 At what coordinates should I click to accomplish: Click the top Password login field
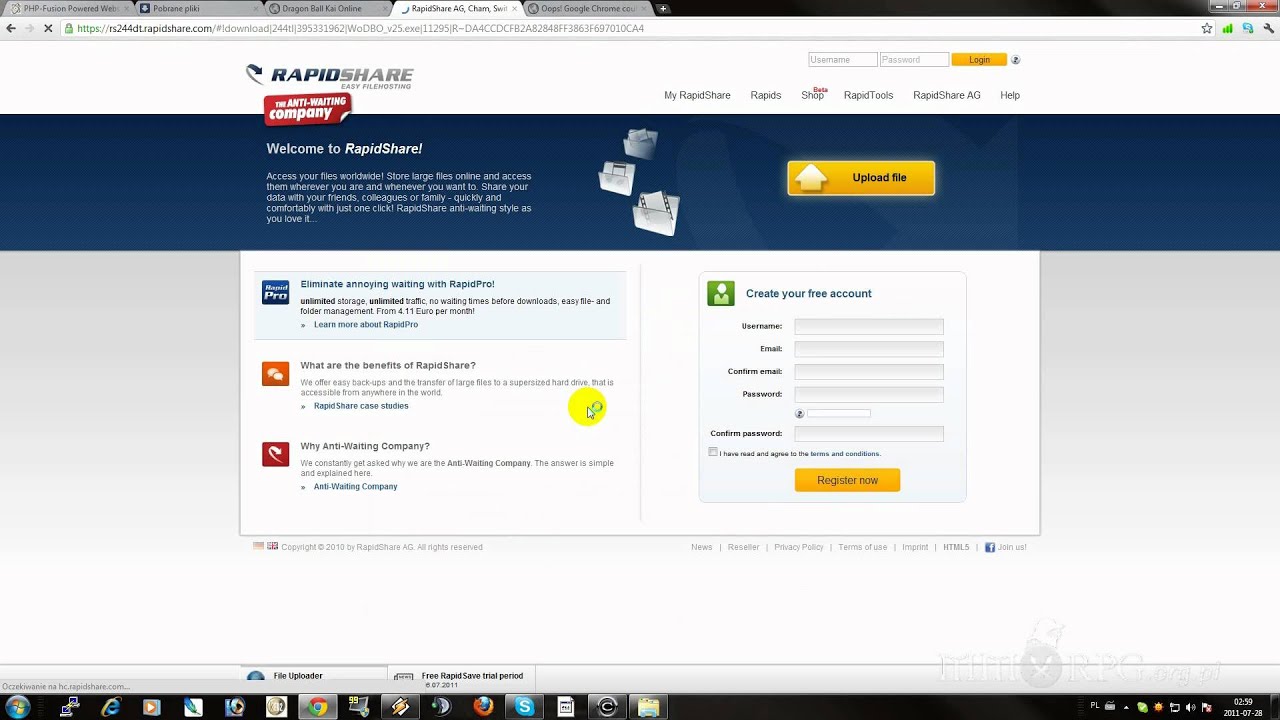pos(915,60)
